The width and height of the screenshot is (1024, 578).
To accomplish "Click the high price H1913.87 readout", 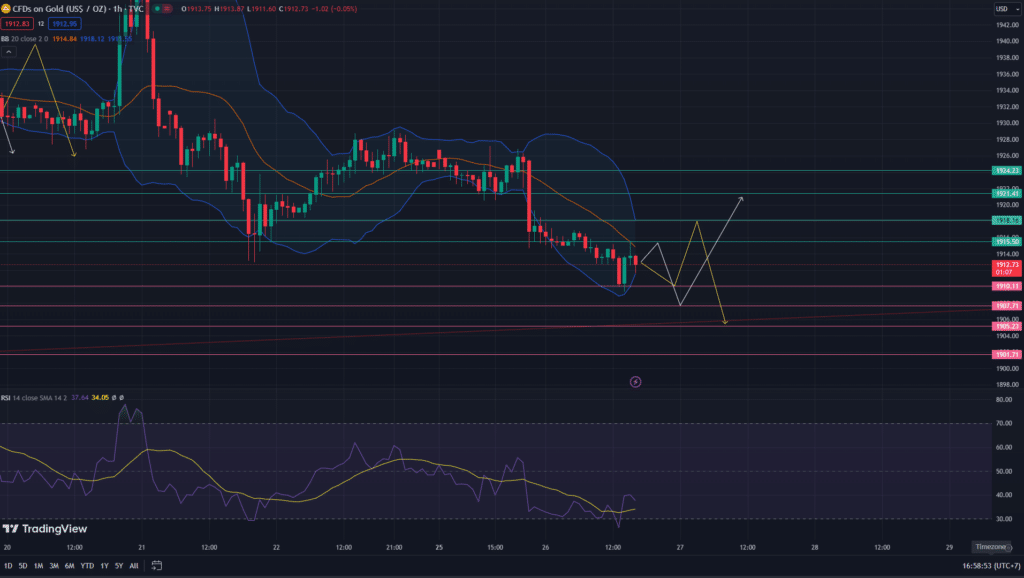I will click(x=229, y=9).
